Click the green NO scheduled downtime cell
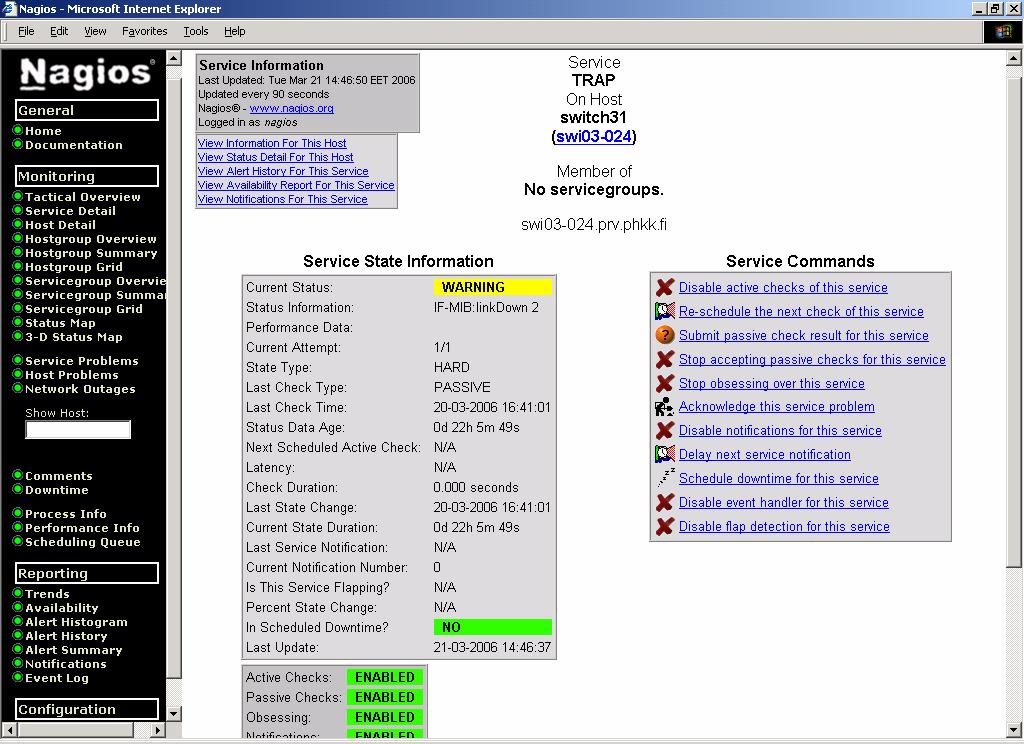The image size is (1024, 744). (492, 627)
